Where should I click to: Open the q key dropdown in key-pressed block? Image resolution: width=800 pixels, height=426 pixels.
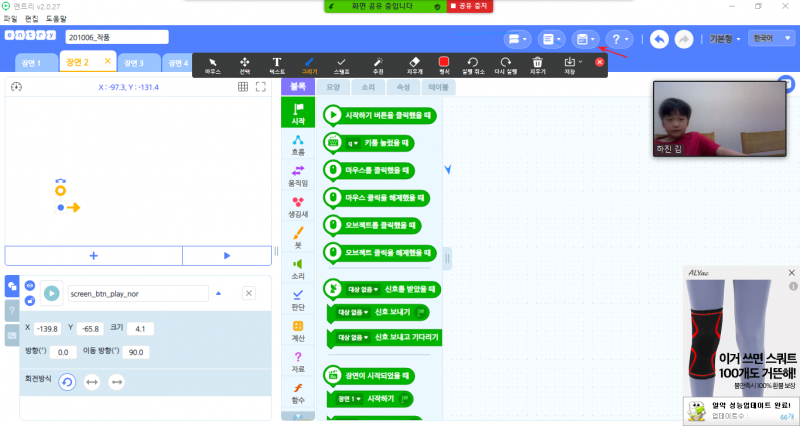point(353,143)
